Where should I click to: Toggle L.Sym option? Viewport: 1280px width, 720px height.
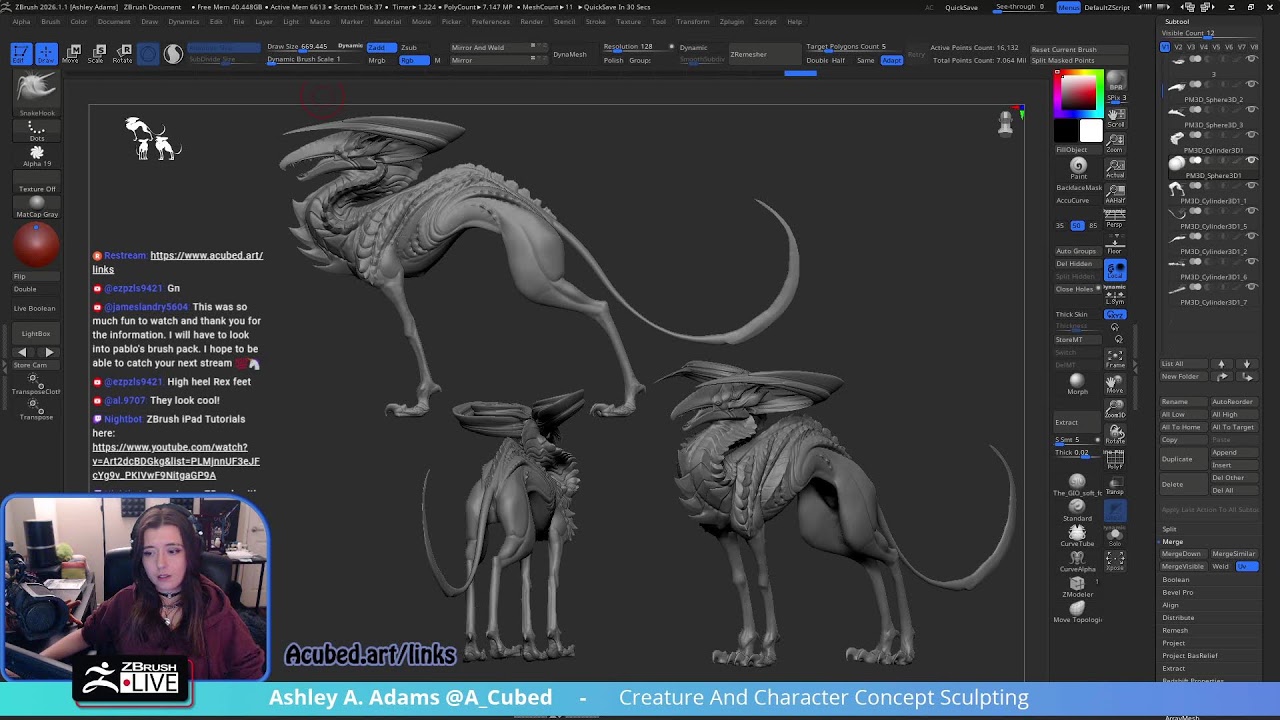[x=1116, y=295]
